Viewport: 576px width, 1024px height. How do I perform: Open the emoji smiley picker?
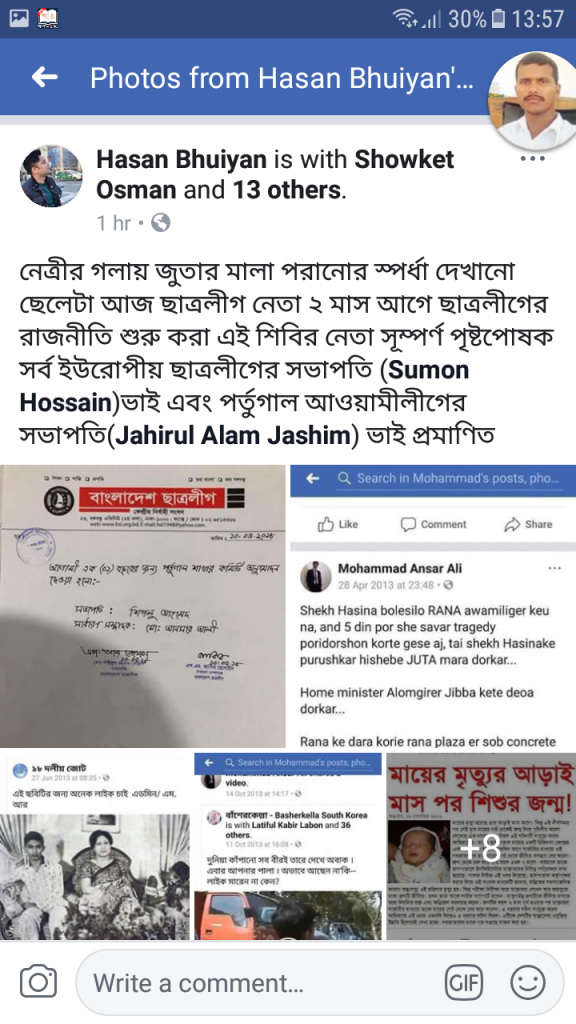[x=528, y=982]
